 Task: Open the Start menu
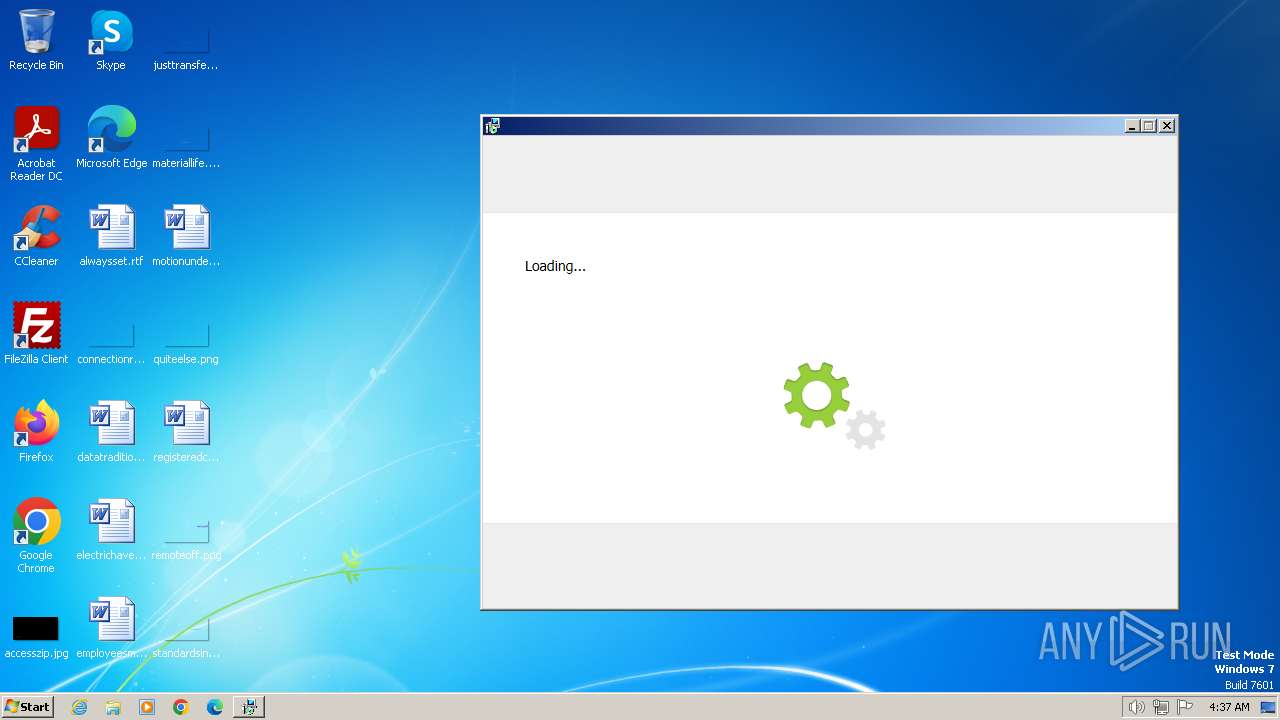[28, 707]
